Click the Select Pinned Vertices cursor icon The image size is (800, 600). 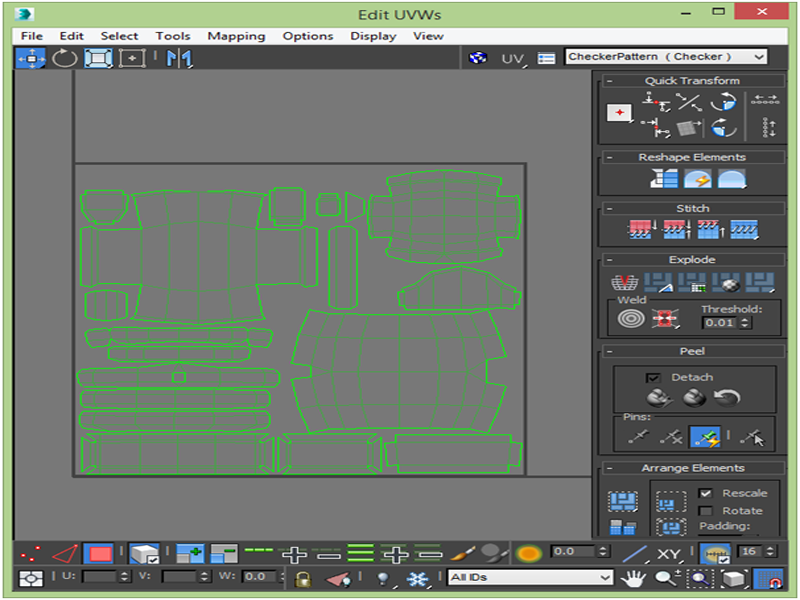(753, 437)
